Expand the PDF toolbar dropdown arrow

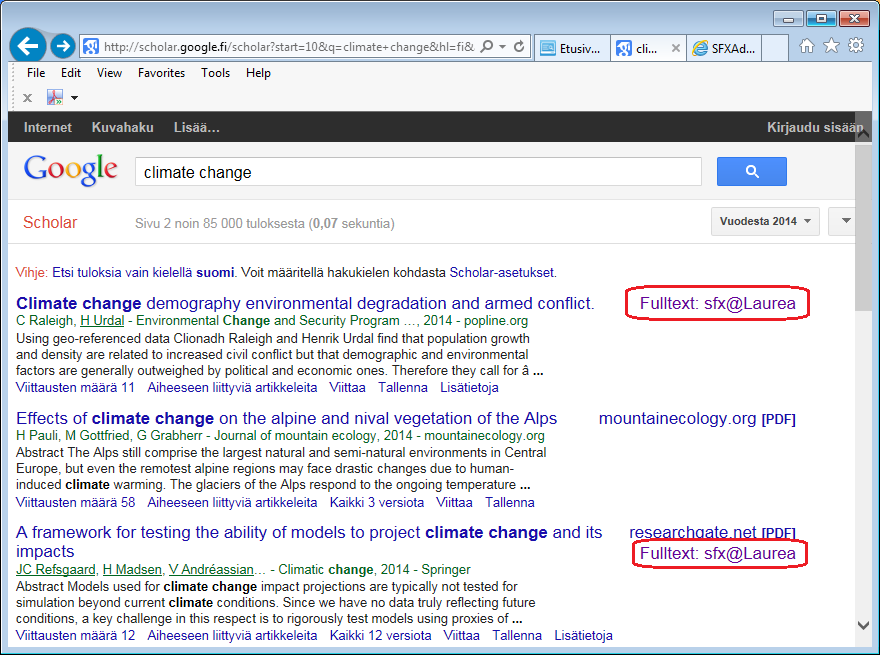pos(74,98)
